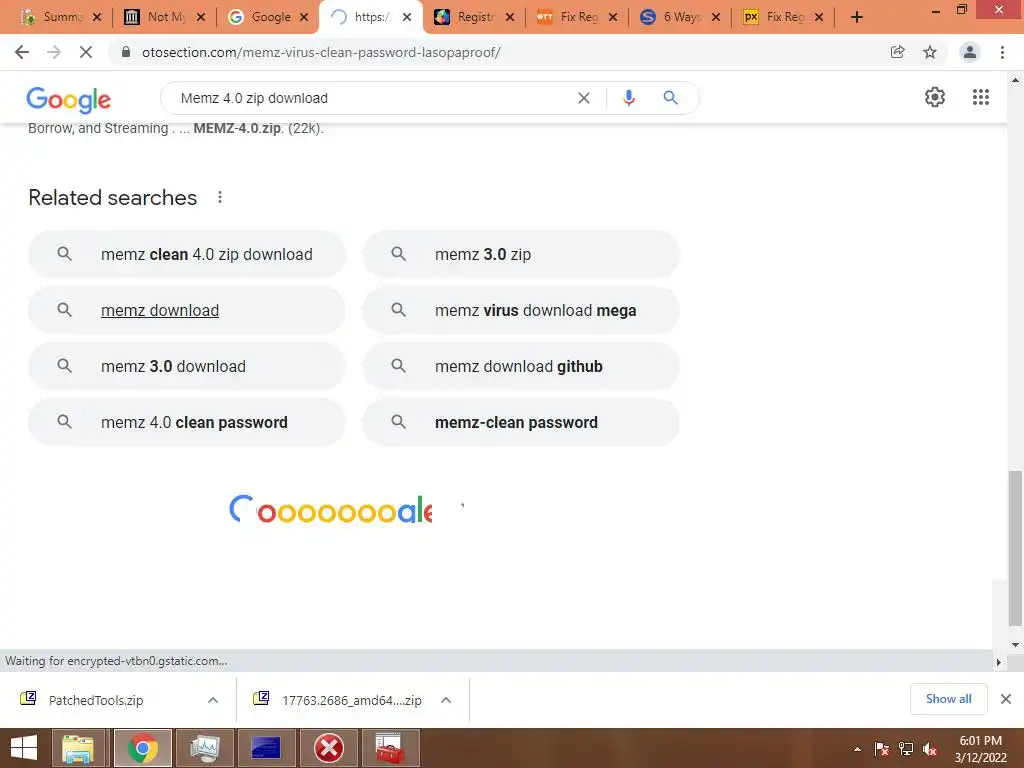Click the address bar URL
Screen dimensions: 1024x768
click(321, 52)
